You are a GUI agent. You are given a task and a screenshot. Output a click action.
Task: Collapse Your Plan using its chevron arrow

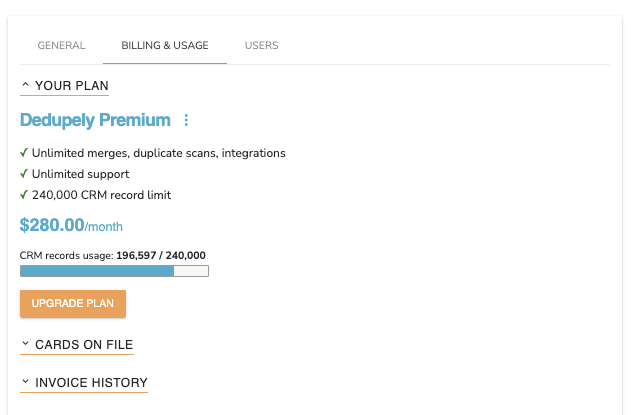pyautogui.click(x=25, y=86)
